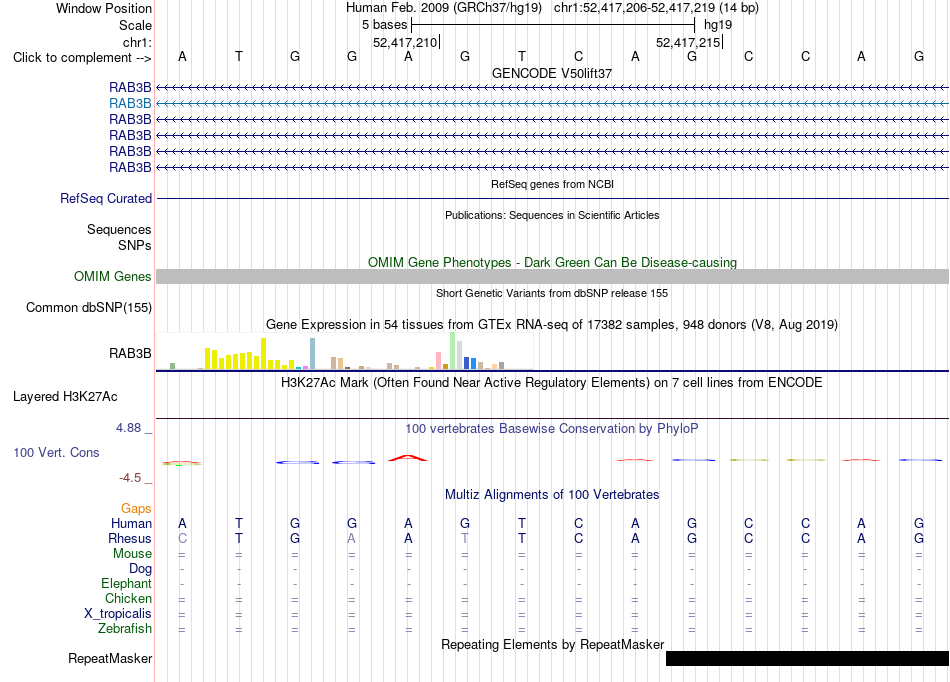
Task: Click the RAB3B label beside the expression chart
Action: (x=130, y=353)
